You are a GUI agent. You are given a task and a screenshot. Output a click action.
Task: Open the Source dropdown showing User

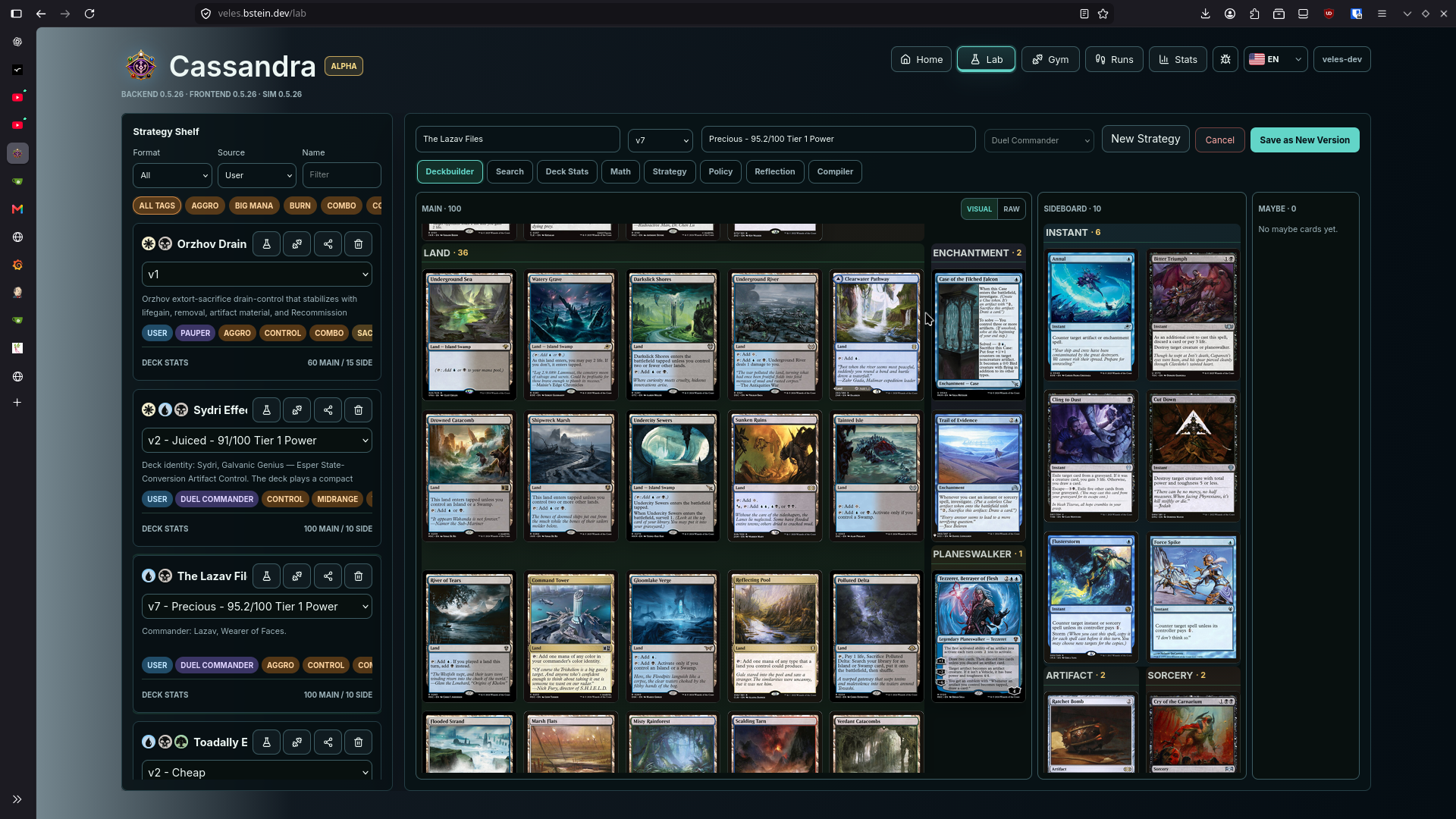click(x=257, y=175)
